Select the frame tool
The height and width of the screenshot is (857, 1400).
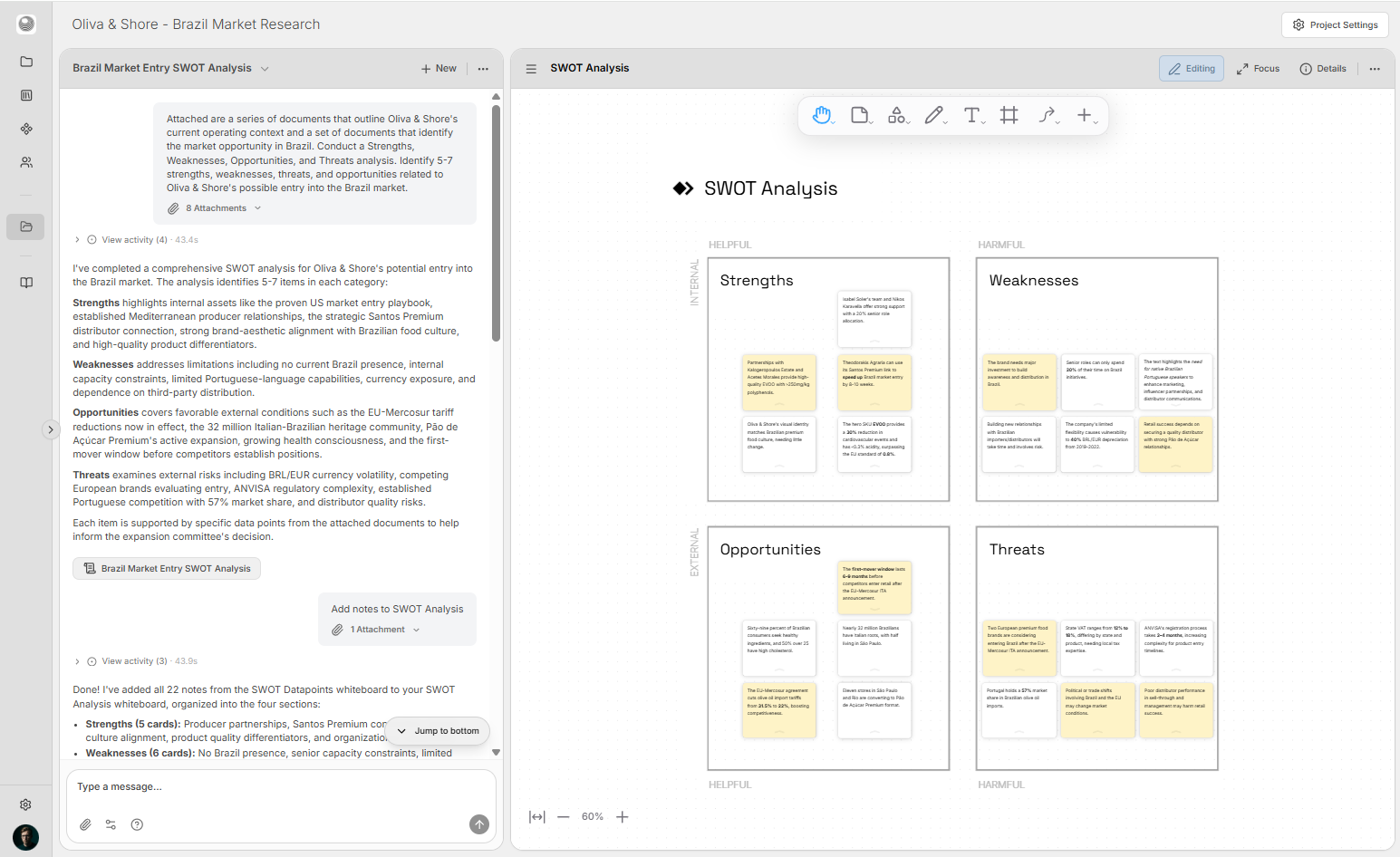coord(1009,115)
